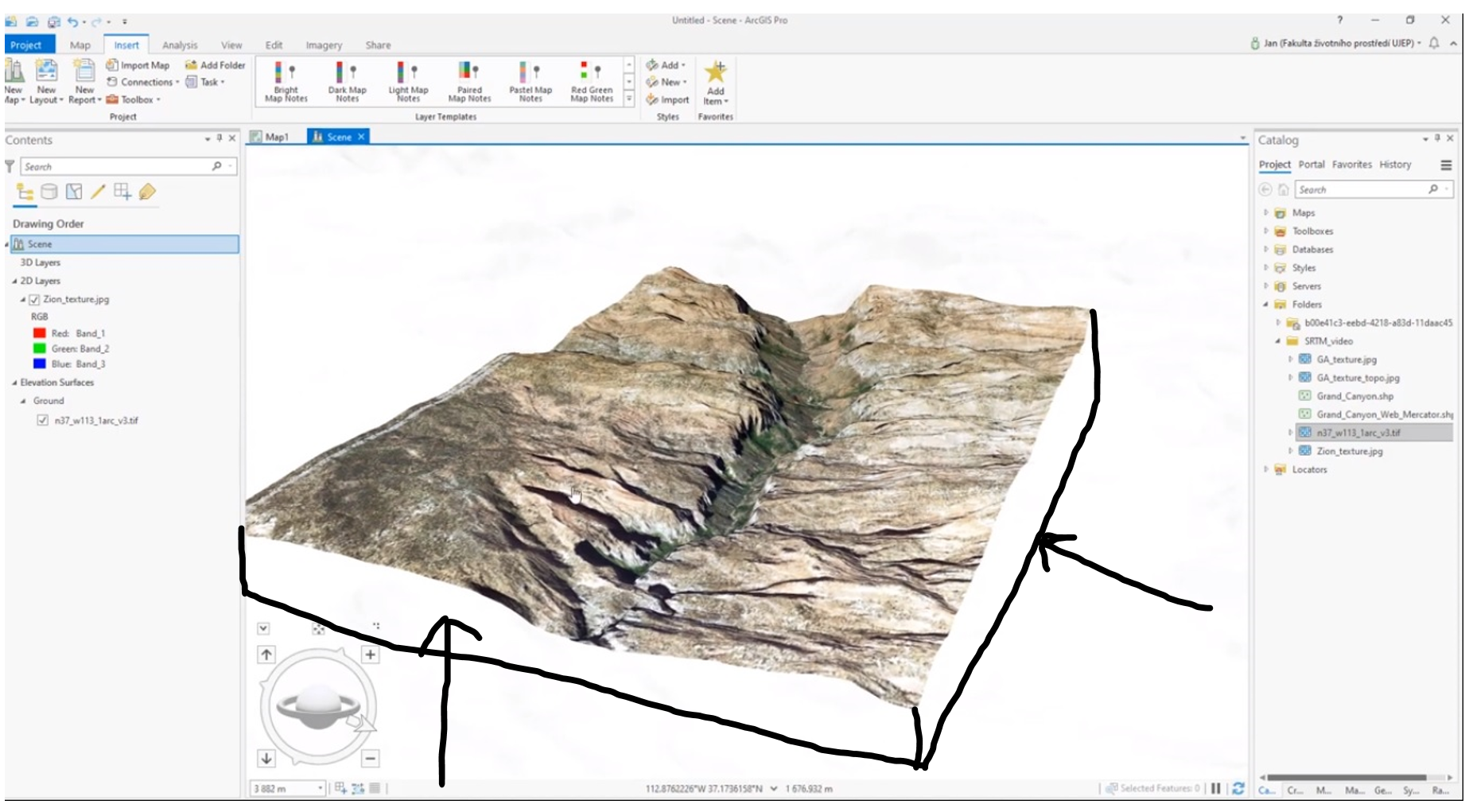Expand the Maps node in Catalog
This screenshot has height=812, width=1469.
coord(1267,212)
